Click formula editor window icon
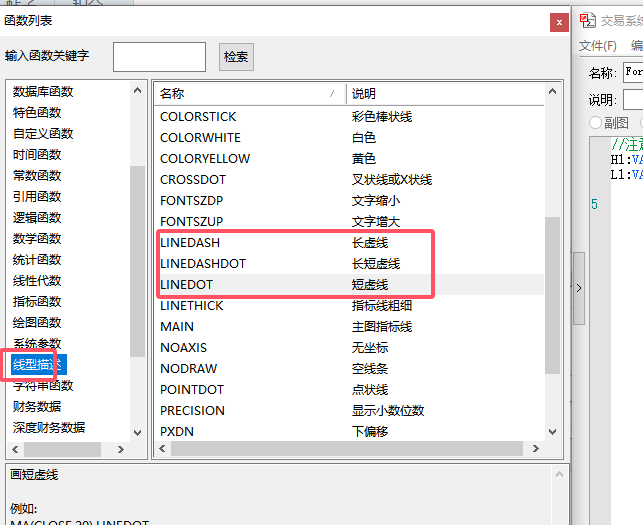 tap(588, 20)
